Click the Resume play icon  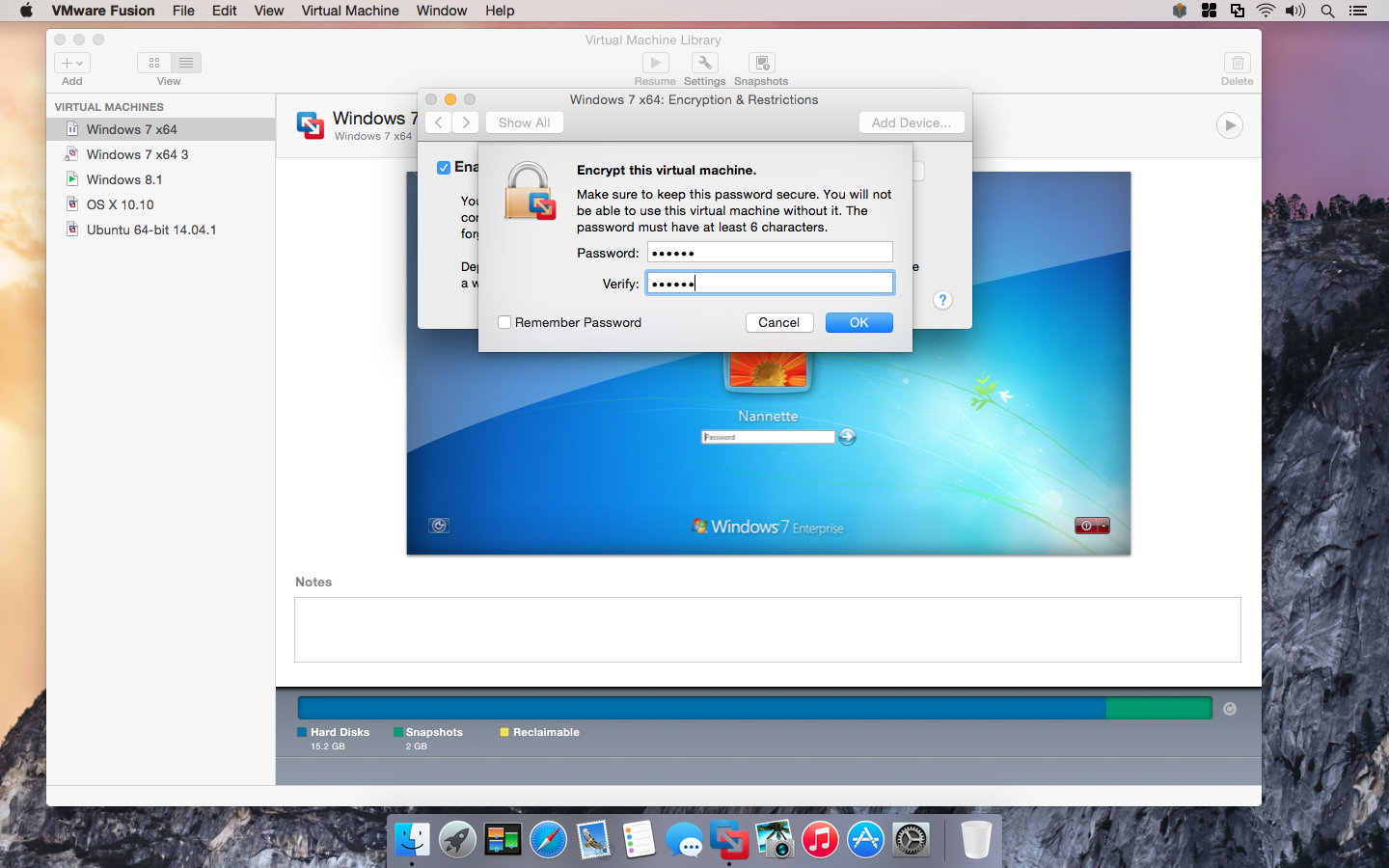[655, 64]
